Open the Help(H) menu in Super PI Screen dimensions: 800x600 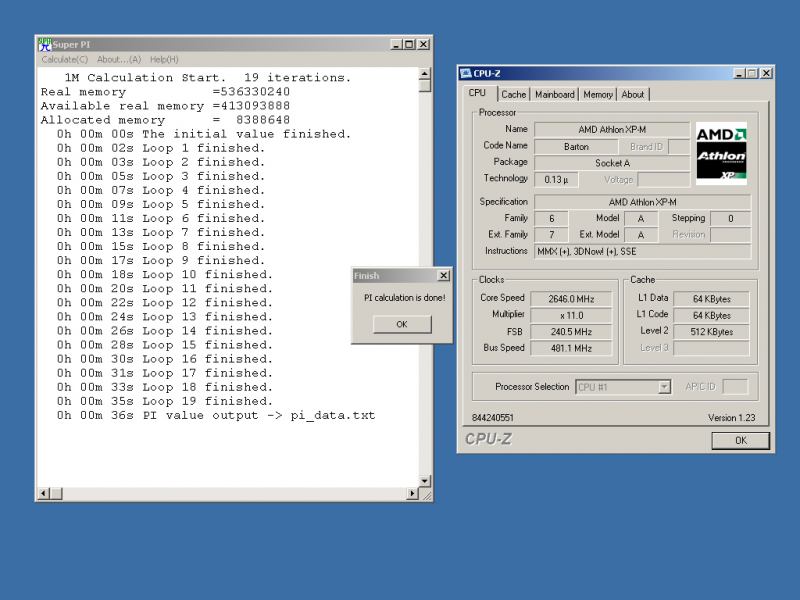click(164, 59)
